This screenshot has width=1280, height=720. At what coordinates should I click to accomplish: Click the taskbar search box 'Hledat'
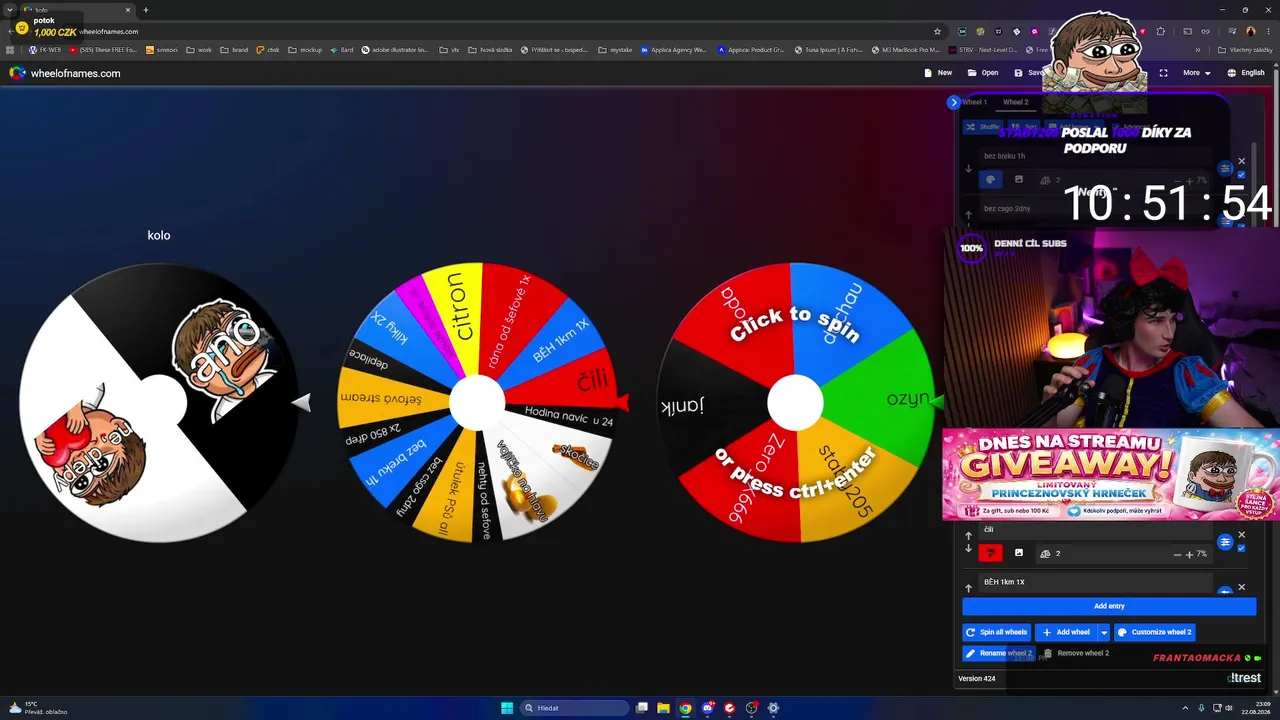pyautogui.click(x=574, y=708)
